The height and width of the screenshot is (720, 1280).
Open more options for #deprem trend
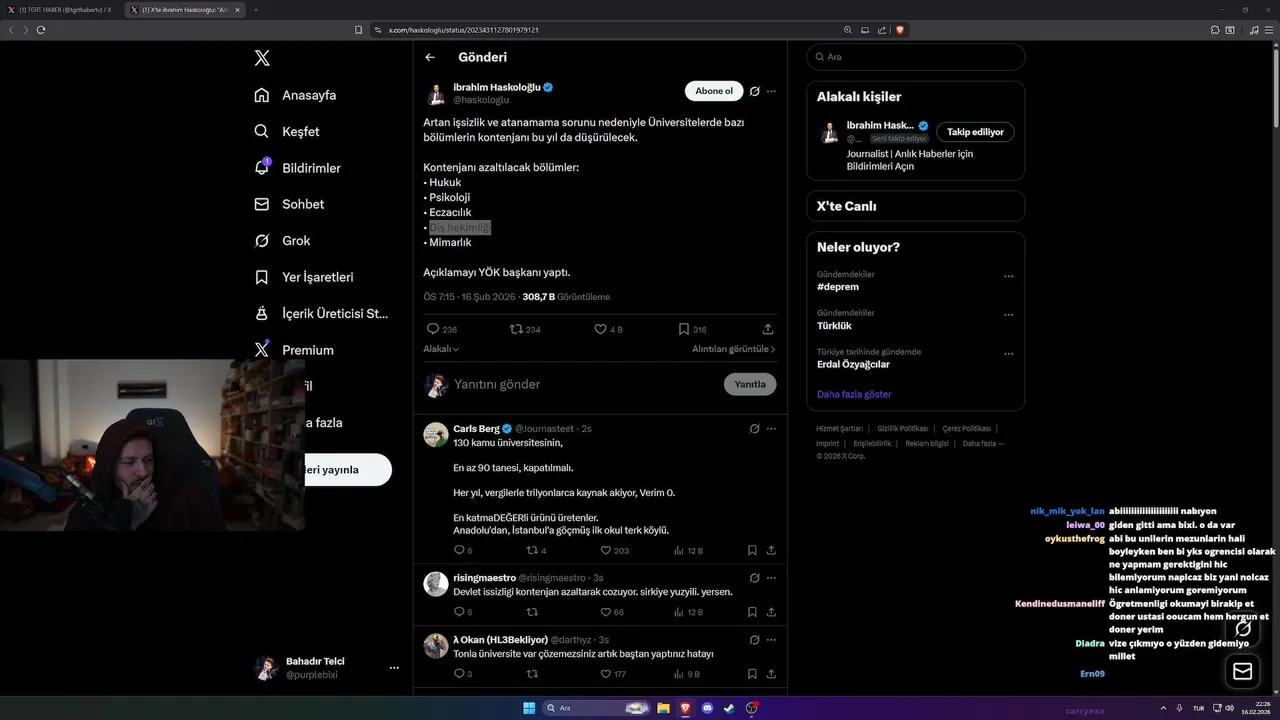(x=1008, y=276)
